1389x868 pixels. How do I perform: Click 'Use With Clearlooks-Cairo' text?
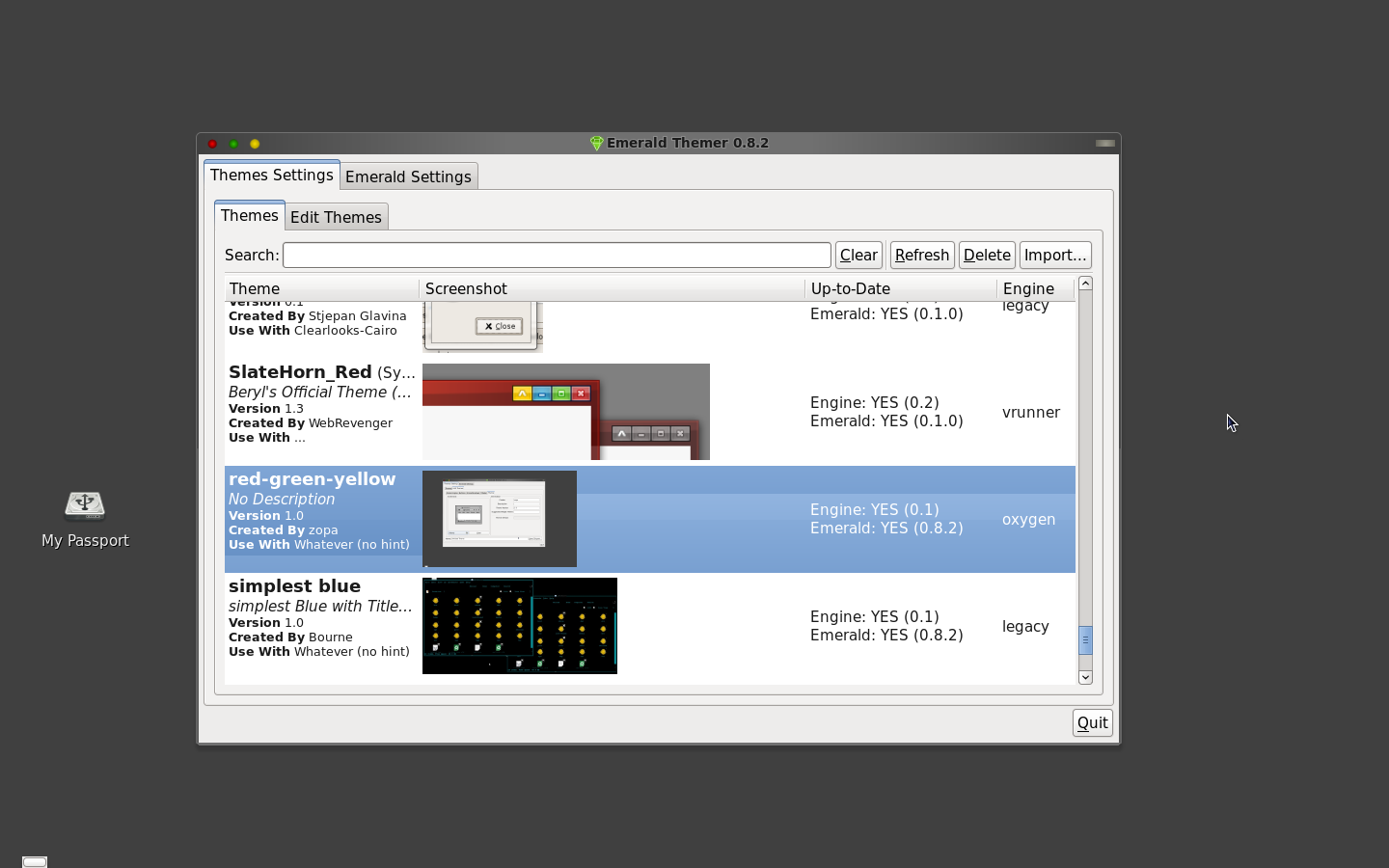point(313,330)
